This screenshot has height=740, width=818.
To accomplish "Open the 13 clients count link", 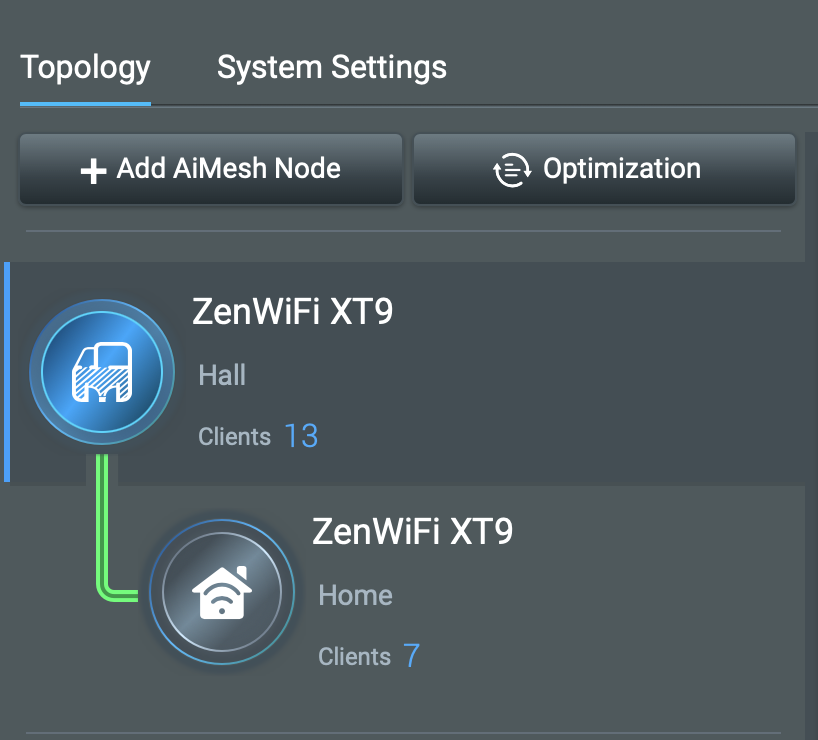I will [x=301, y=436].
